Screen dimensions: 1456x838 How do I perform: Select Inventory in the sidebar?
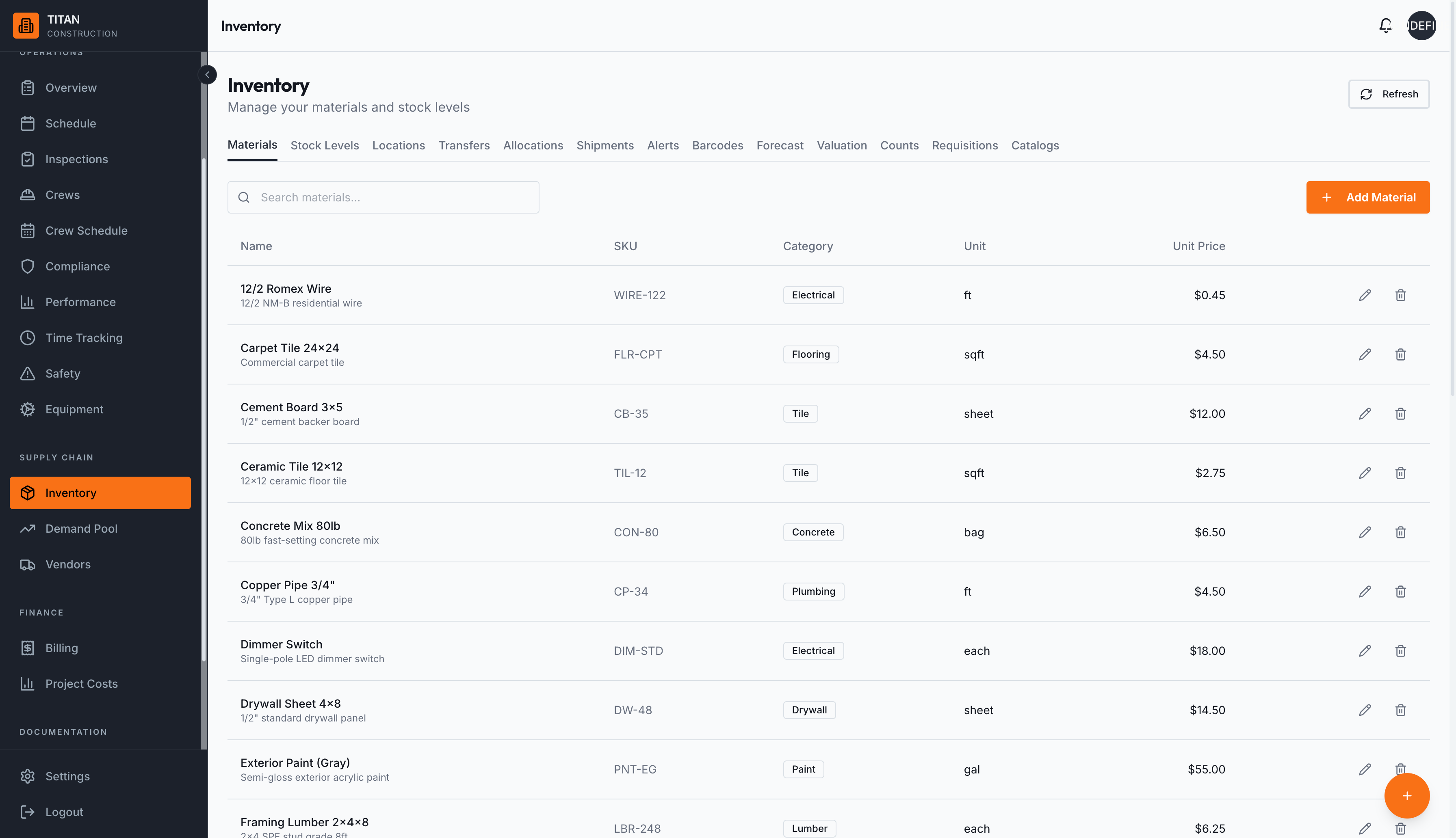pos(100,492)
